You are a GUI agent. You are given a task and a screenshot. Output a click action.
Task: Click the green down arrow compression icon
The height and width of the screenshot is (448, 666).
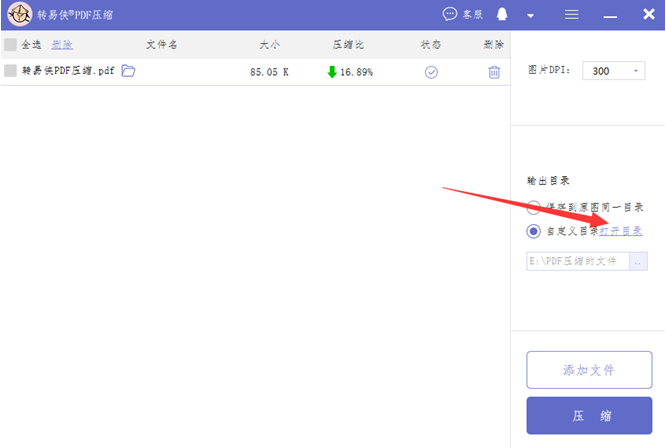pos(332,72)
